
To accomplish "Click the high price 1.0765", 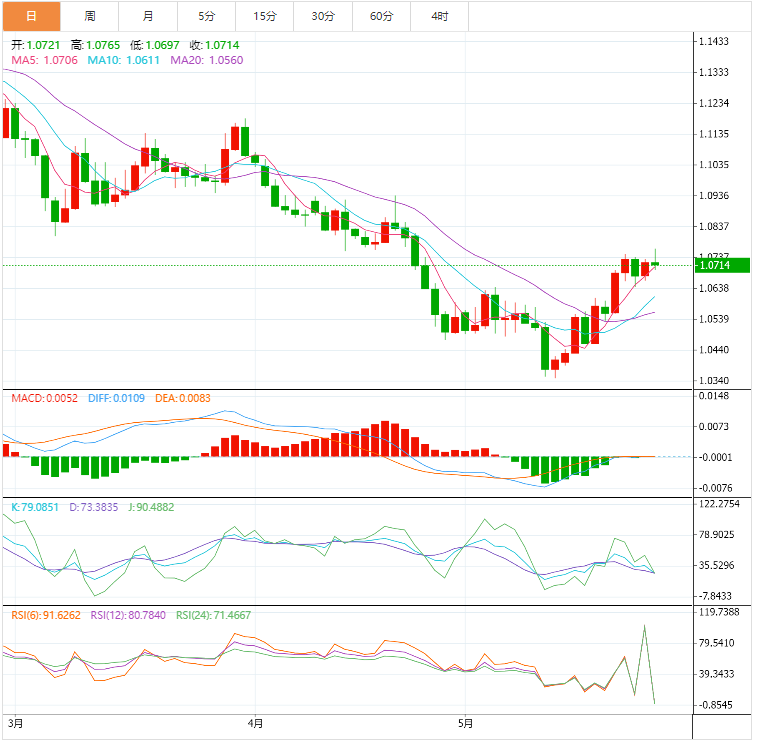I will pos(103,45).
